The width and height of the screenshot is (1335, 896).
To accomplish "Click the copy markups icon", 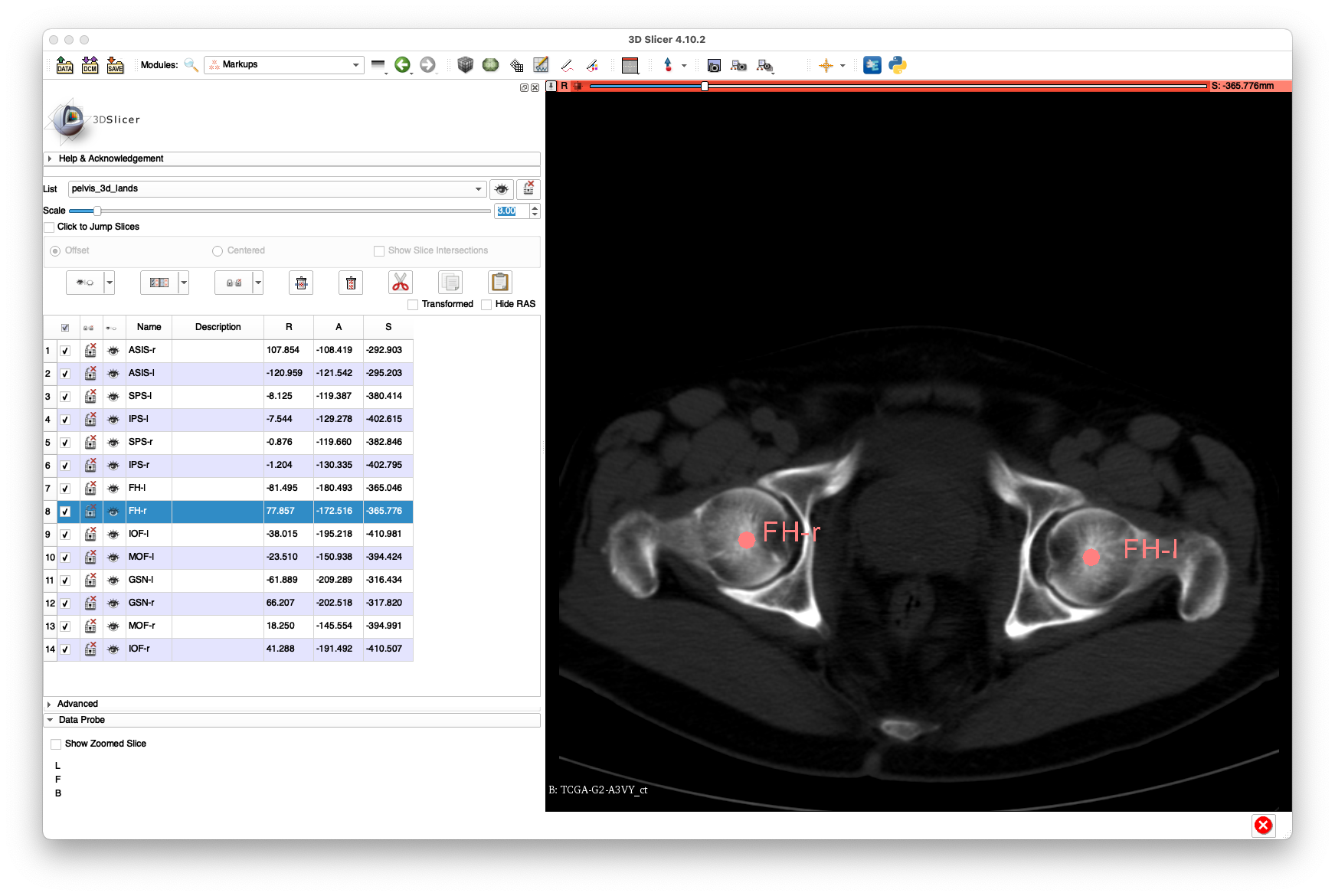I will click(450, 283).
